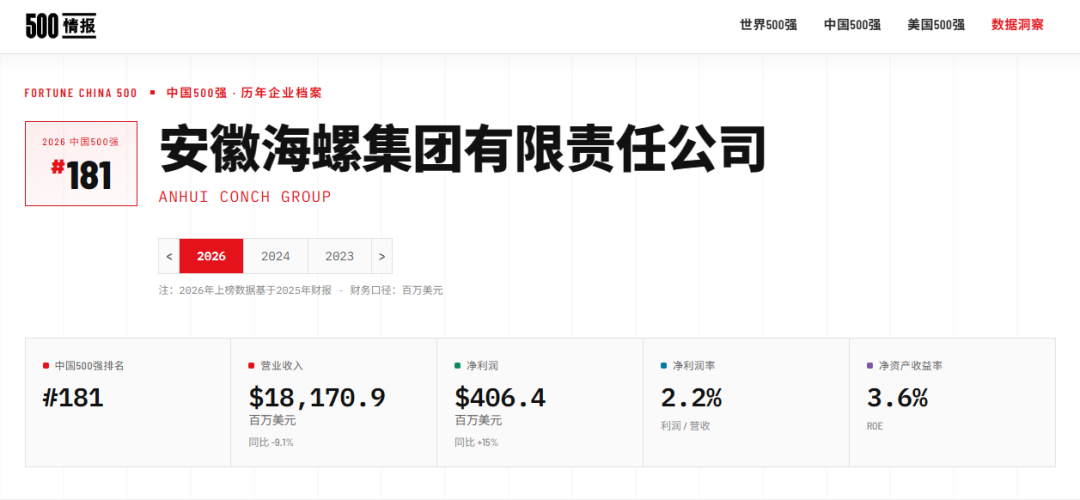
Task: Click the 利润 / 营收 caption
Action: point(685,426)
